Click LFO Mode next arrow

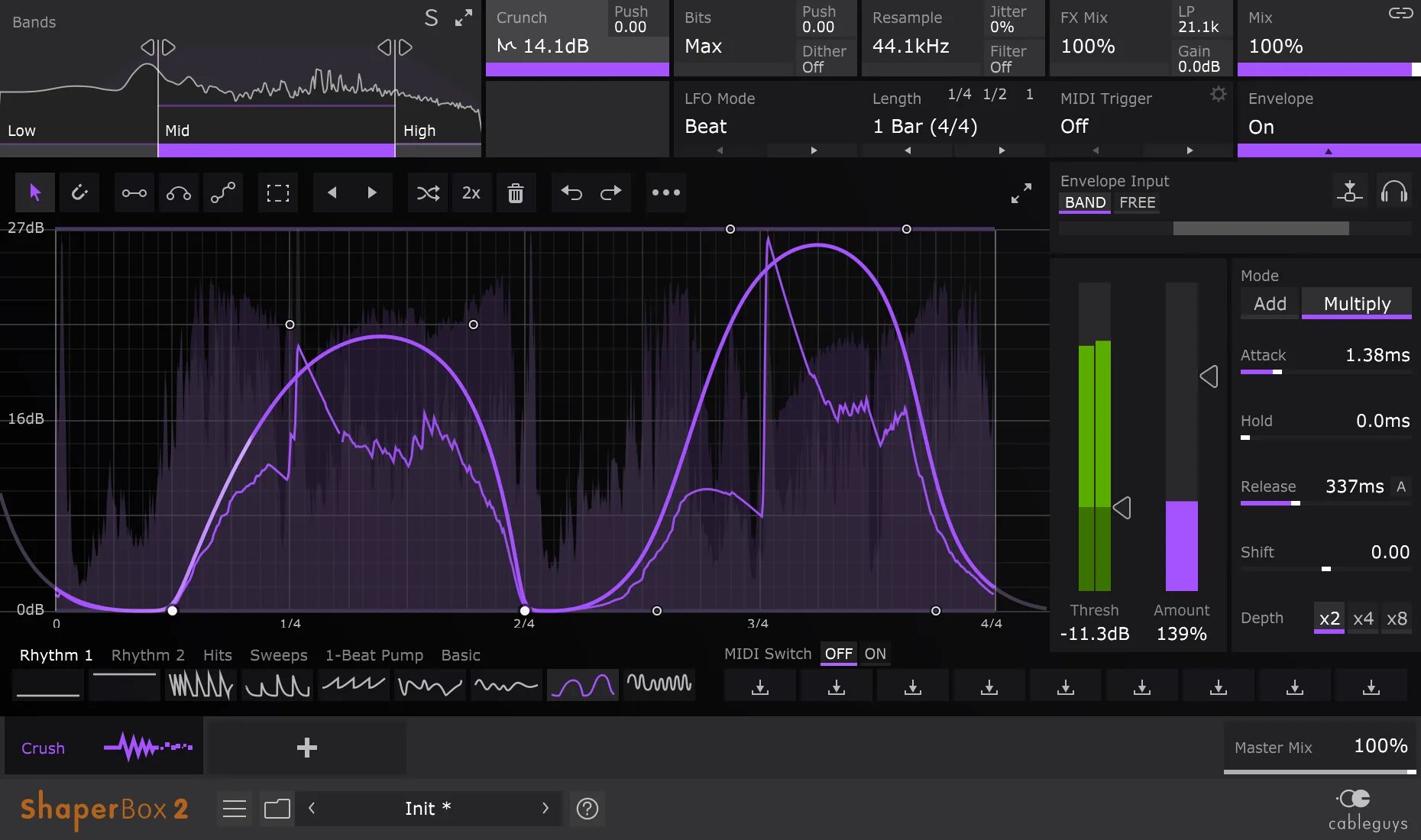click(814, 150)
